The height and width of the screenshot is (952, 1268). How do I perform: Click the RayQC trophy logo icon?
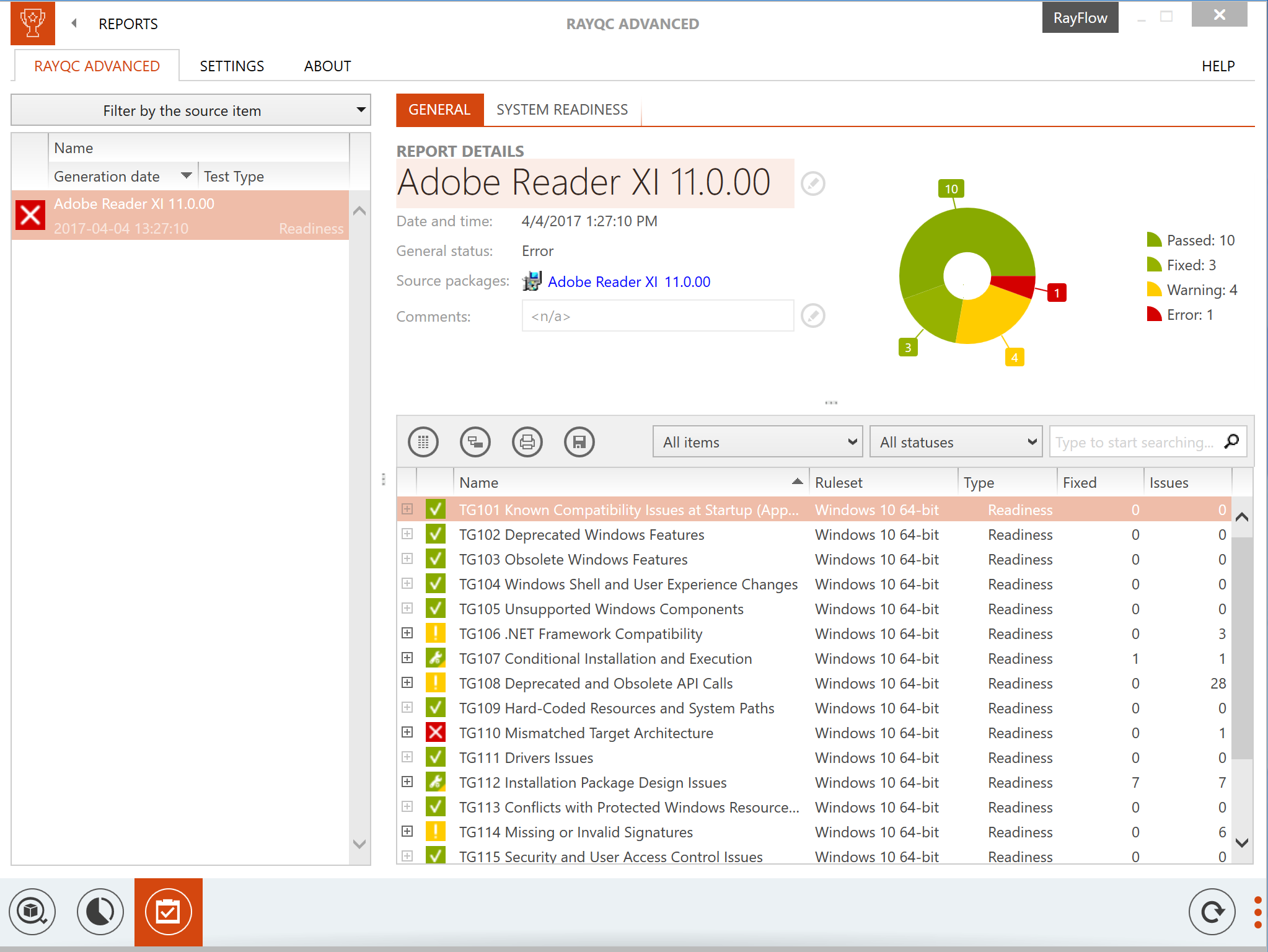33,24
